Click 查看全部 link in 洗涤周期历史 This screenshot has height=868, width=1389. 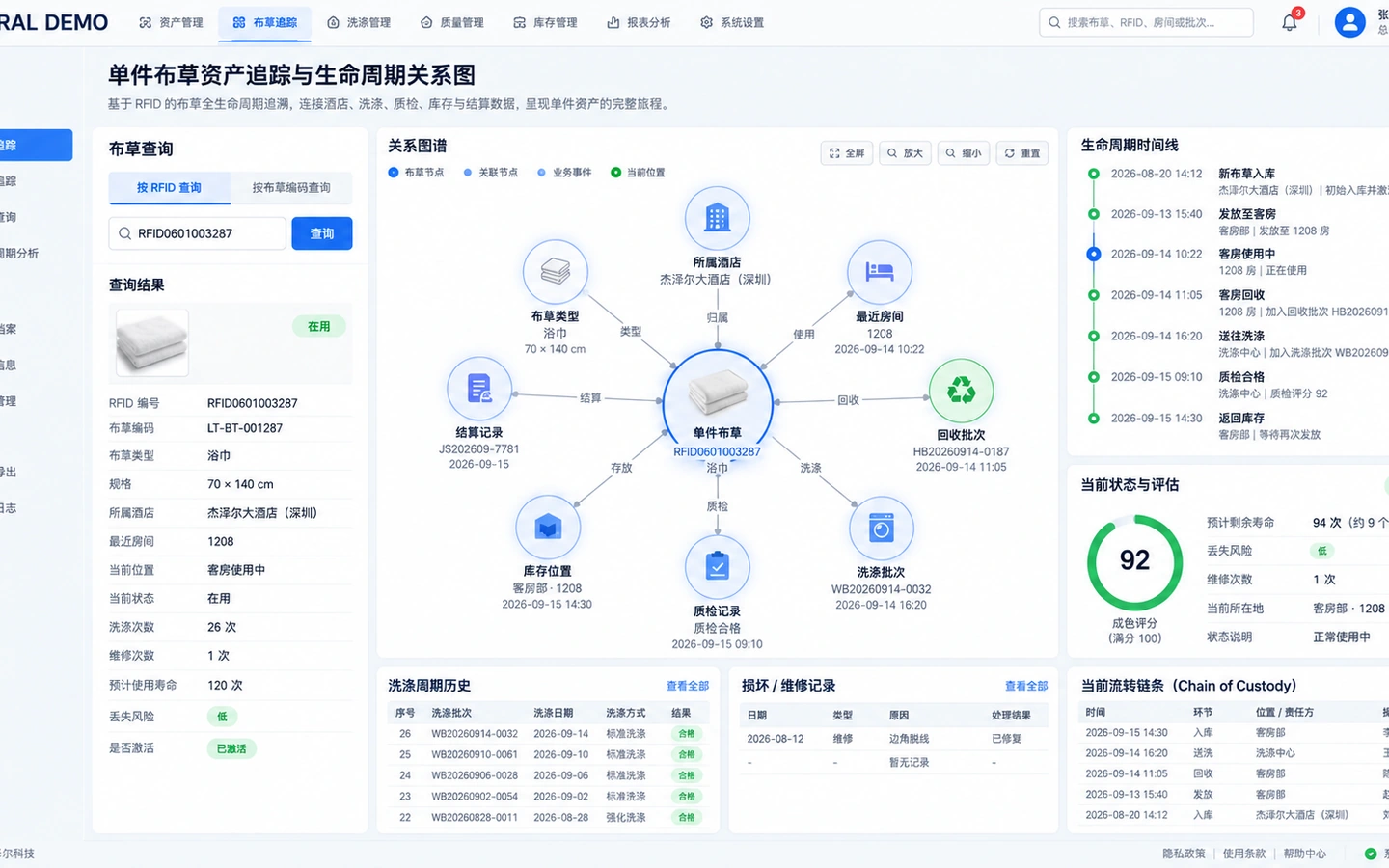tap(688, 686)
